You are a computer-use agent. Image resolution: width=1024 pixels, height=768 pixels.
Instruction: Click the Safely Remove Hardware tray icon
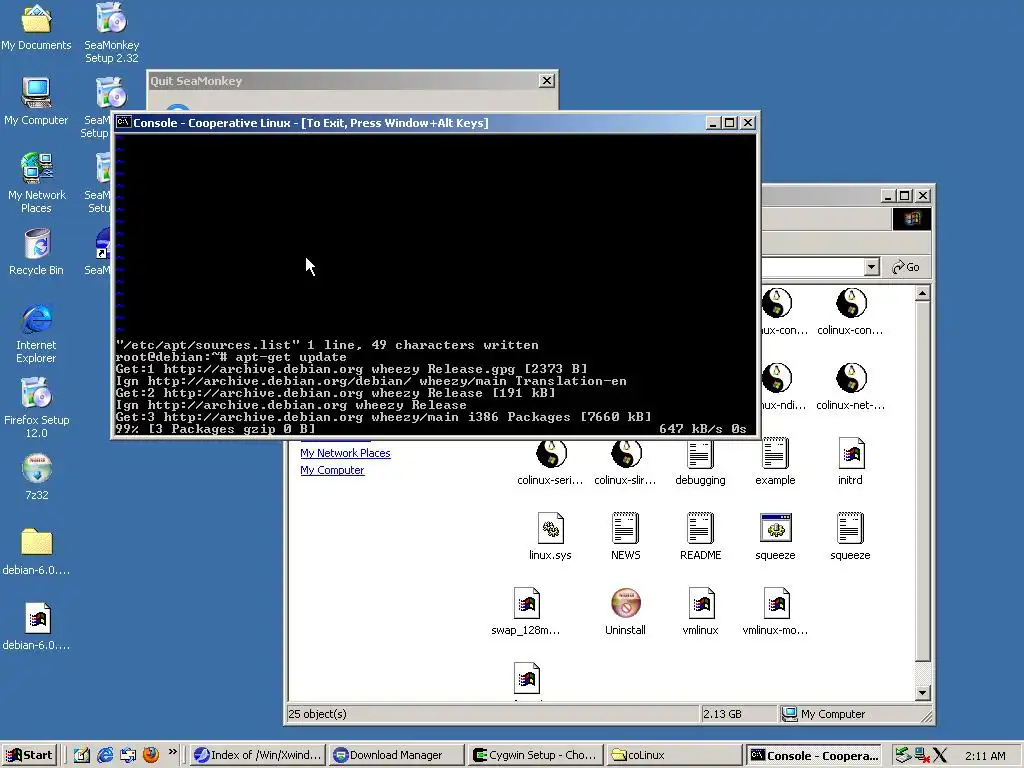[903, 755]
